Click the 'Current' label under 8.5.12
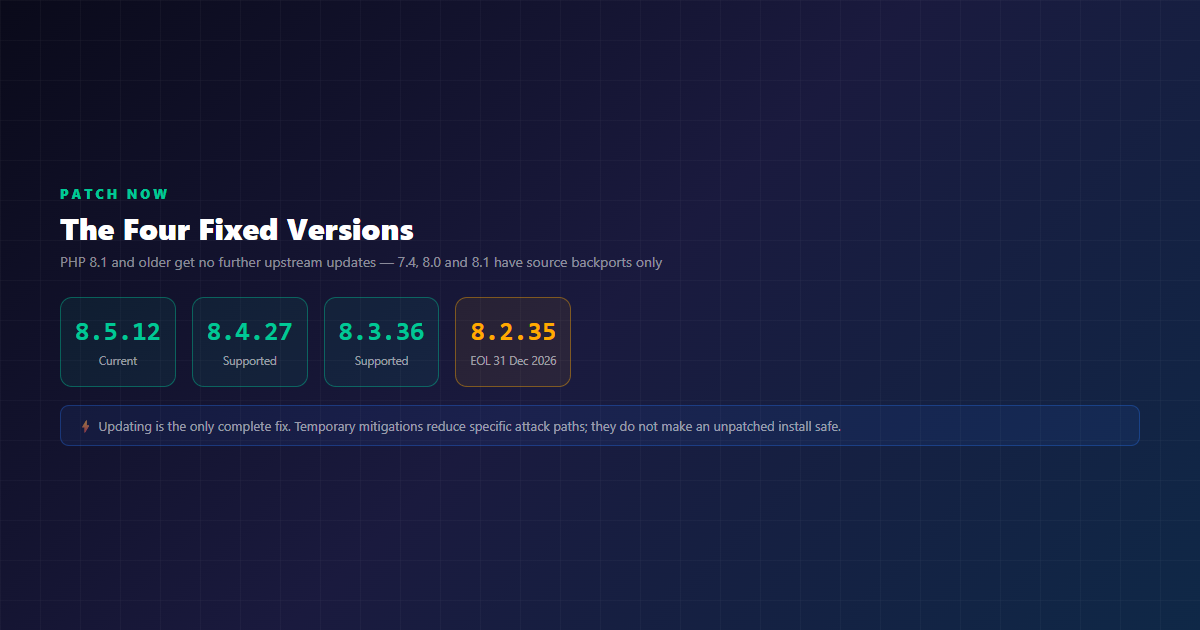This screenshot has width=1200, height=630. (x=118, y=361)
